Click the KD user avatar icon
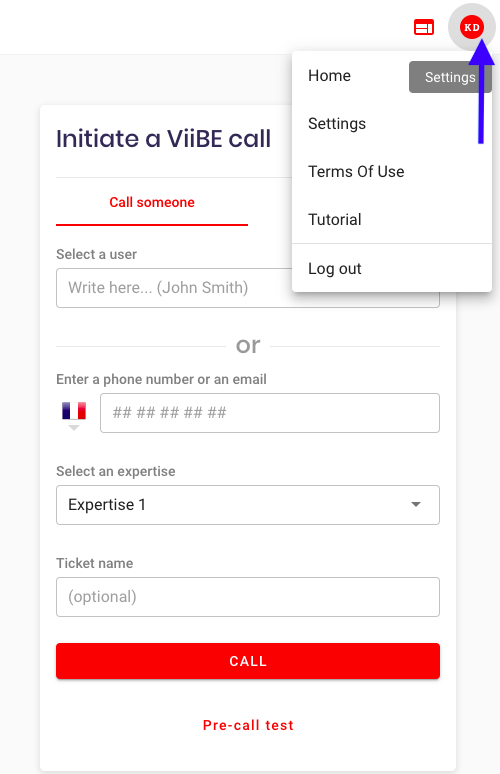The image size is (500, 774). click(471, 27)
